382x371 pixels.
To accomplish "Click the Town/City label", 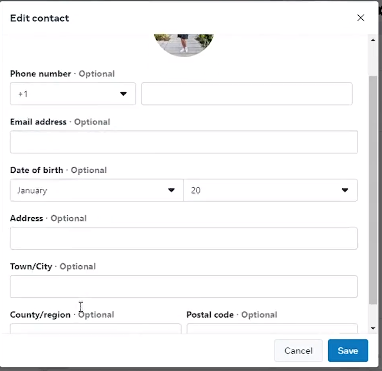I will coord(31,266).
